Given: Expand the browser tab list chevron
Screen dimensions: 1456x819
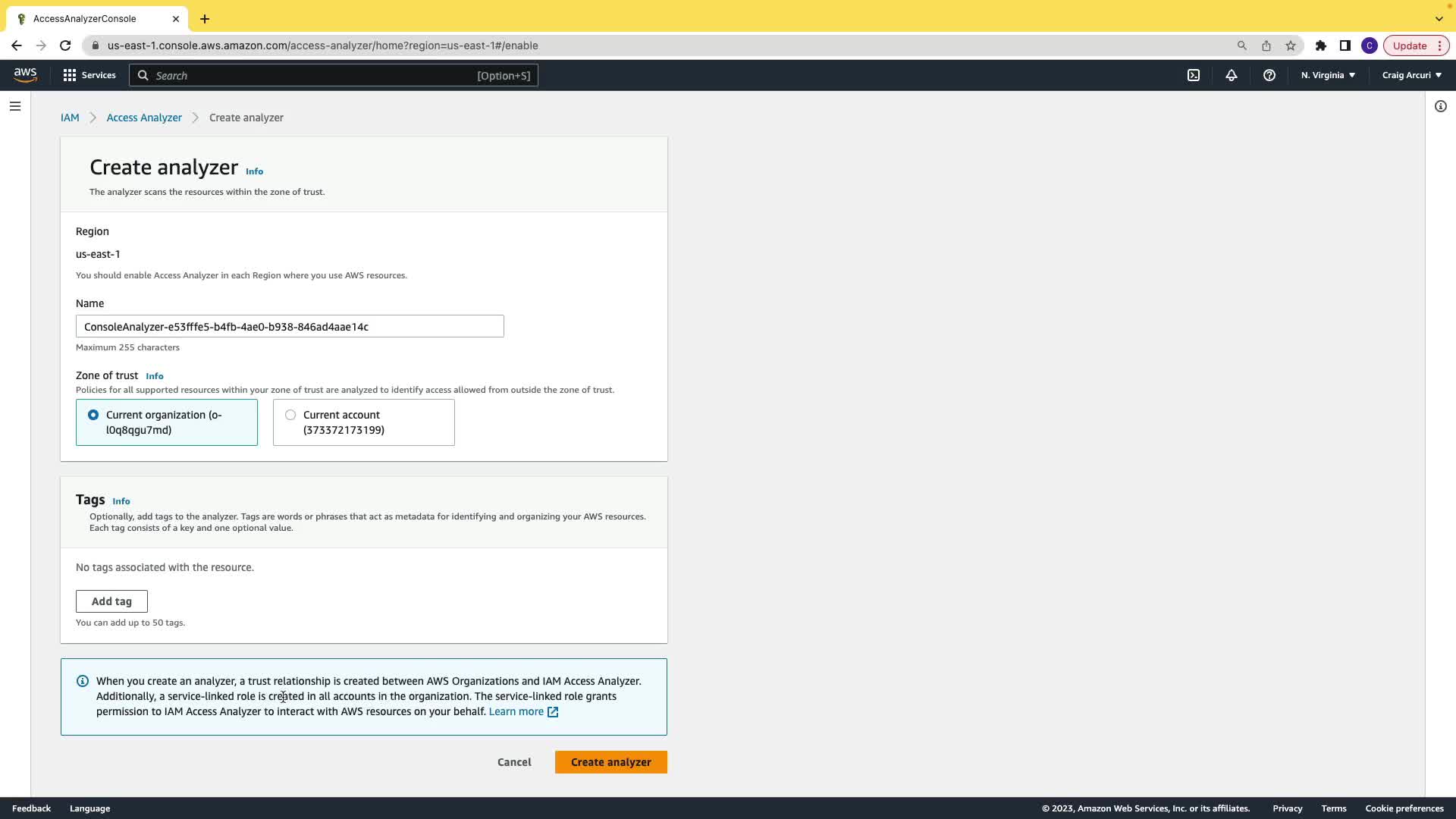Looking at the screenshot, I should pyautogui.click(x=1439, y=18).
